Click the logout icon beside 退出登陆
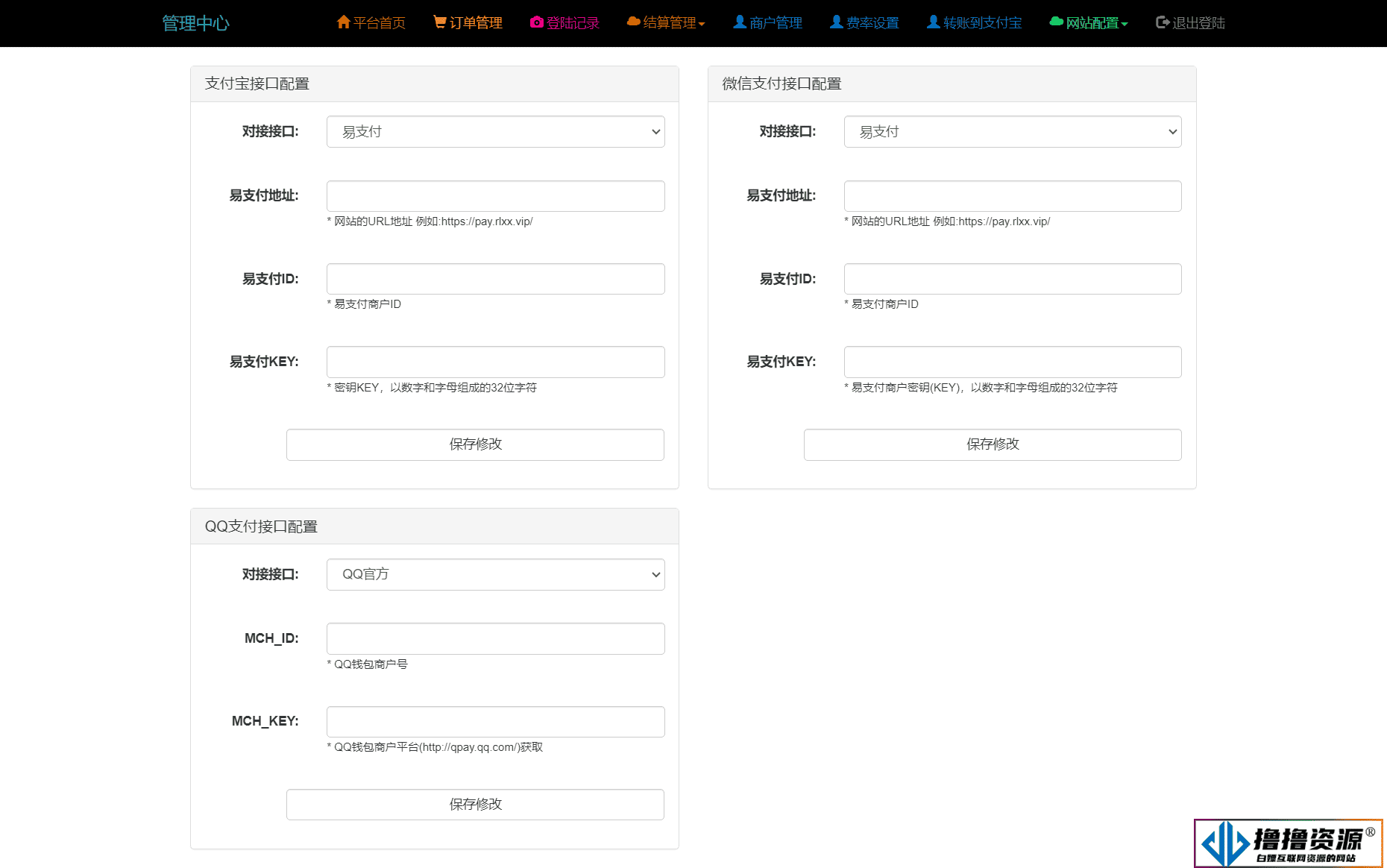 pos(1163,22)
